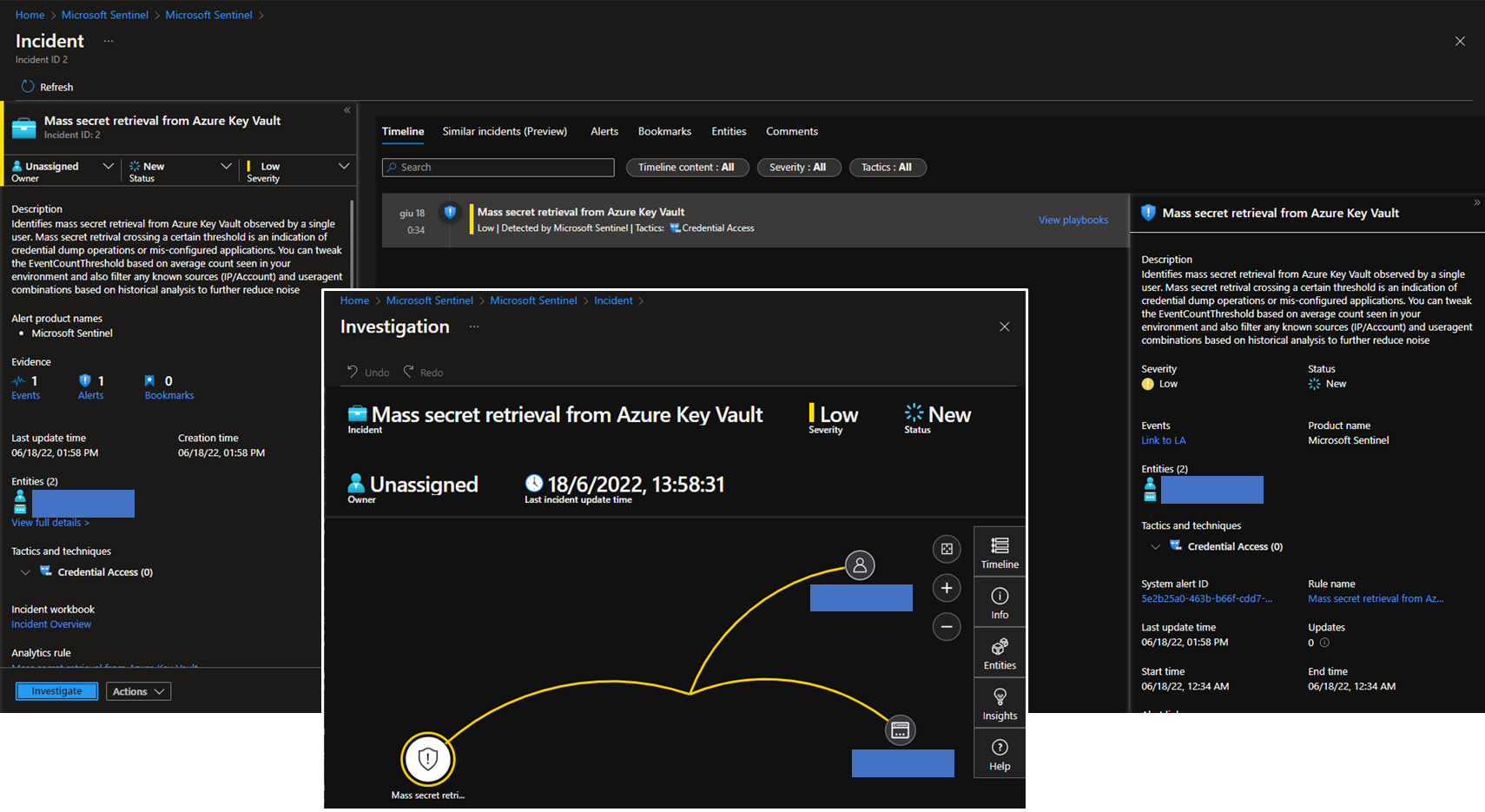Screen dimensions: 1485x812
Task: Zoom in on the investigation graph
Action: click(x=947, y=588)
